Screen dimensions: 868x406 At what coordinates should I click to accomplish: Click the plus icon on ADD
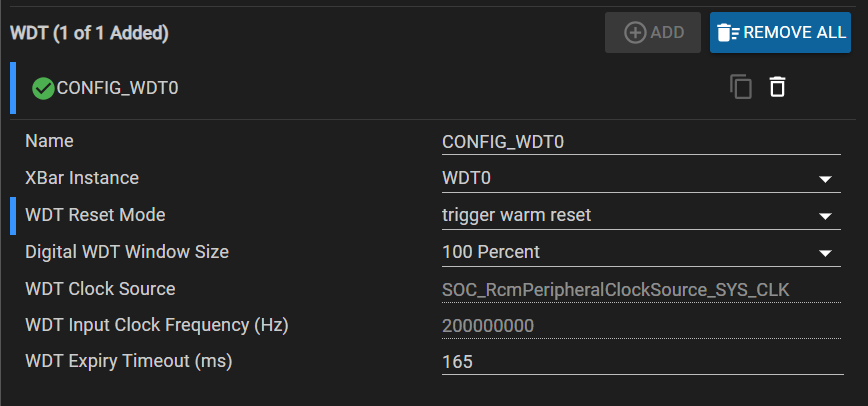pos(635,33)
